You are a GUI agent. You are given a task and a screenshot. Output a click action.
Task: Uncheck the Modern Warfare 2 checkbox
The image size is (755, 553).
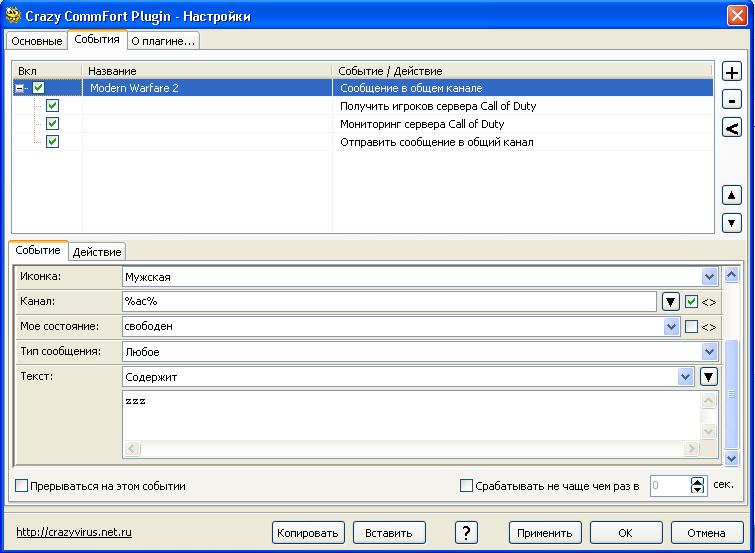coord(39,88)
